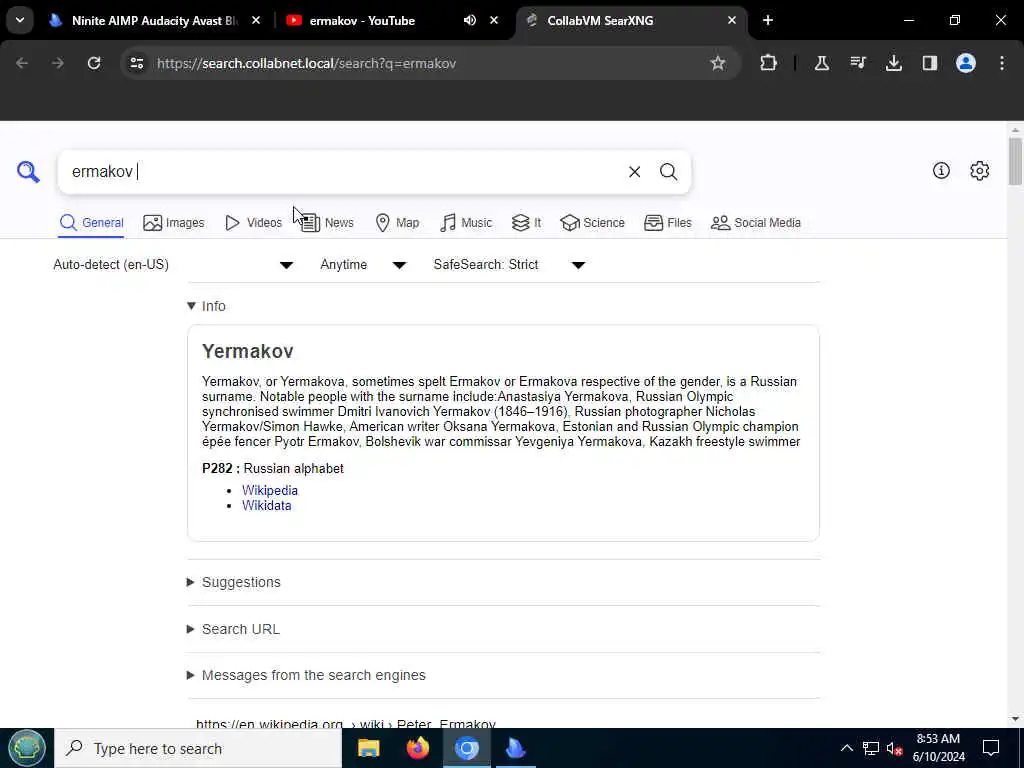Expand the Search URL section
1024x768 pixels.
pyautogui.click(x=233, y=630)
